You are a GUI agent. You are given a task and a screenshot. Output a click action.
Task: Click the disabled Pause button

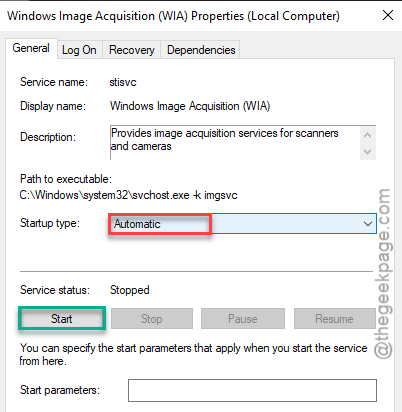click(x=243, y=319)
